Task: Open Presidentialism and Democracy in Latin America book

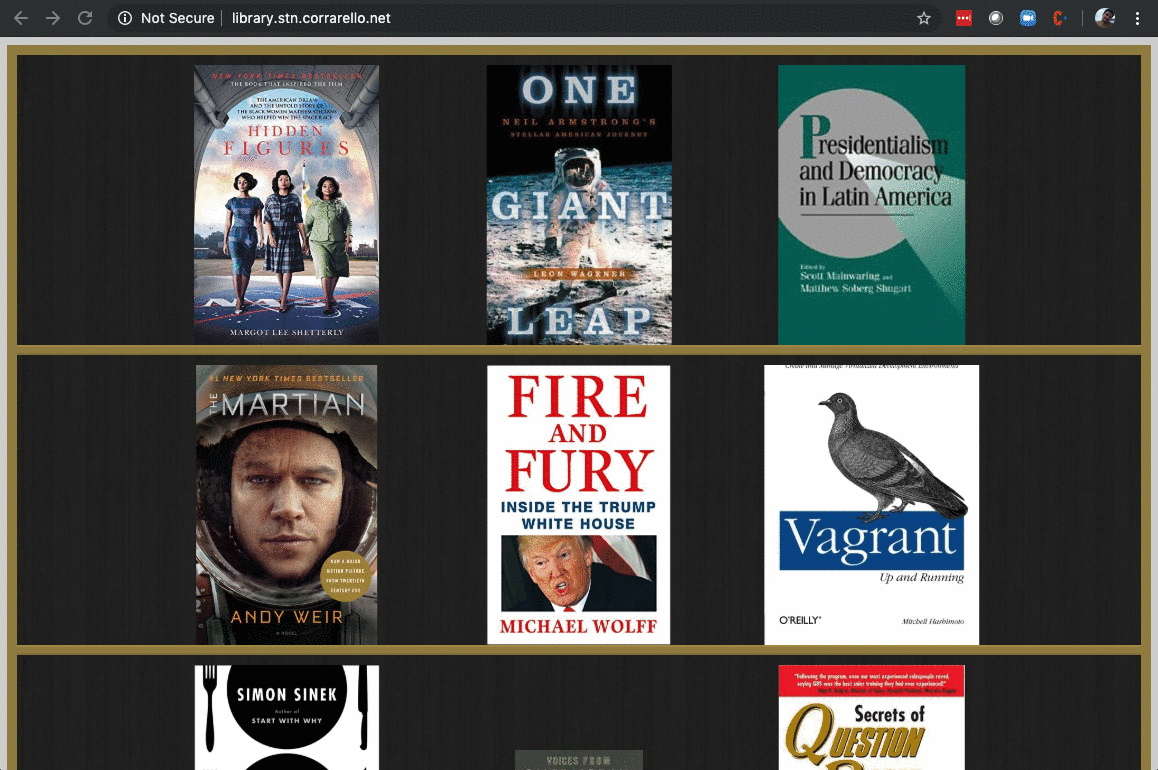Action: pos(871,204)
